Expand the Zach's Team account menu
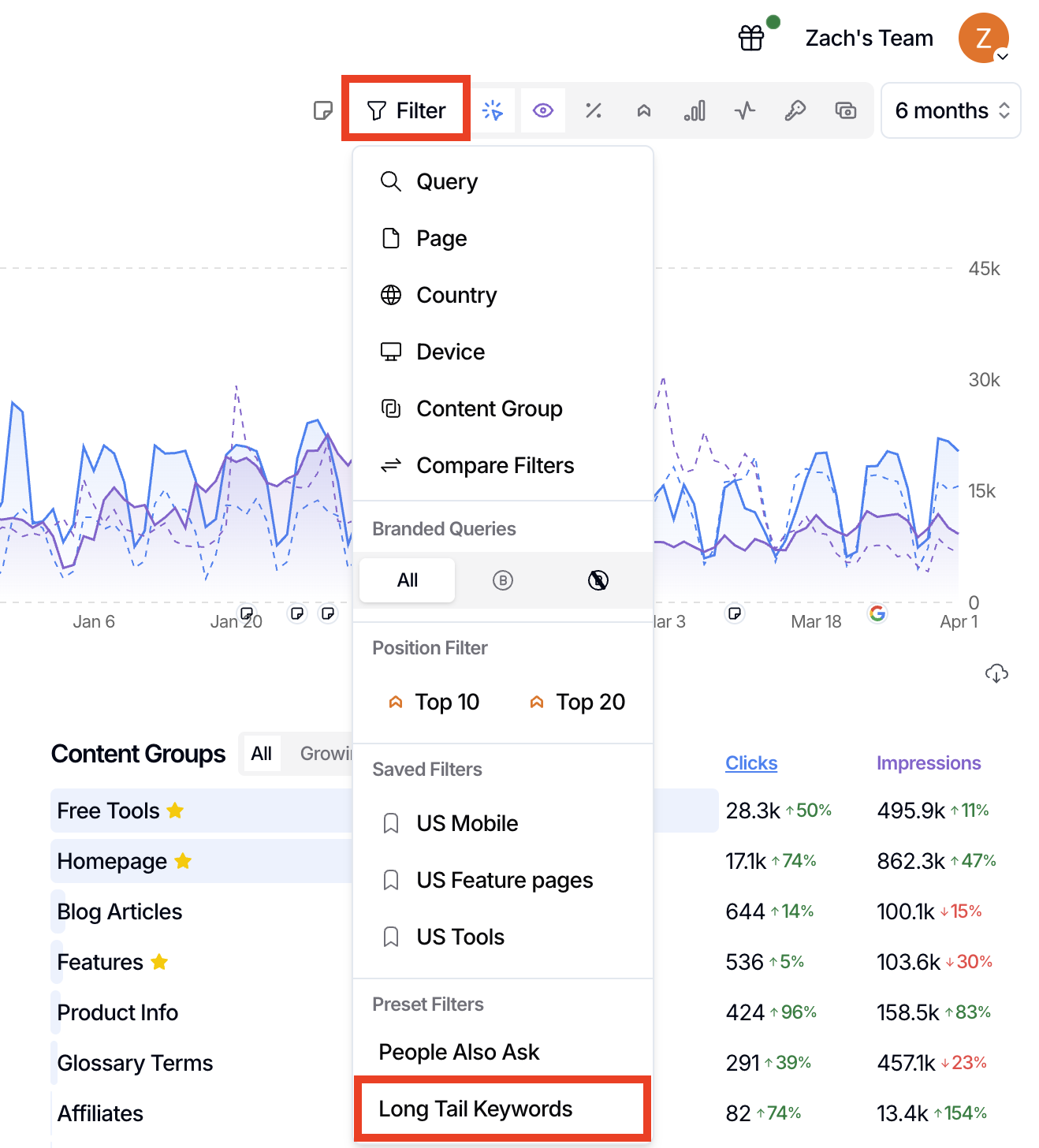This screenshot has width=1039, height=1148. coord(983,38)
